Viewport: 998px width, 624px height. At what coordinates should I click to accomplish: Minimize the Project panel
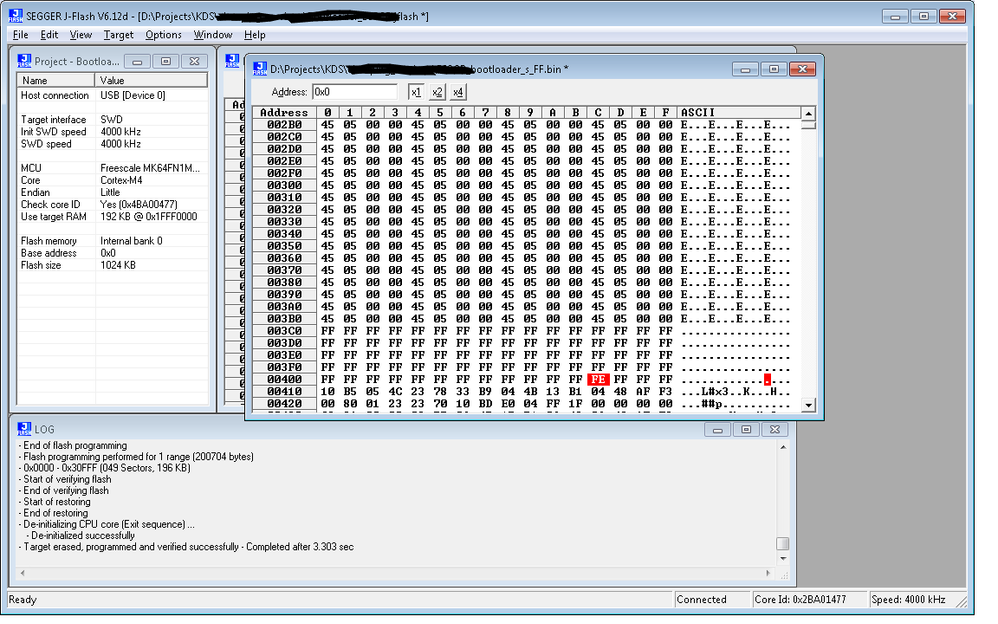point(137,61)
